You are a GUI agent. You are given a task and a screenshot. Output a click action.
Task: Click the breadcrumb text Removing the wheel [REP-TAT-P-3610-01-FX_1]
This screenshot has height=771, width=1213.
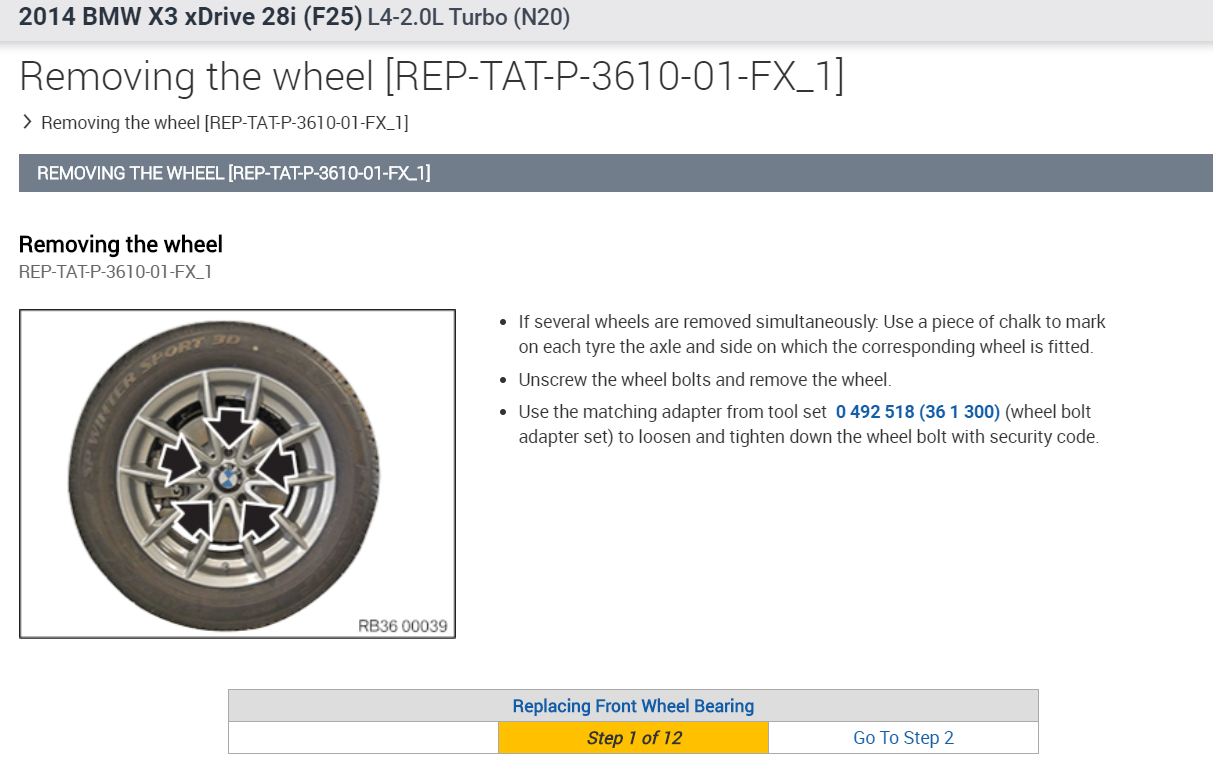pos(224,123)
